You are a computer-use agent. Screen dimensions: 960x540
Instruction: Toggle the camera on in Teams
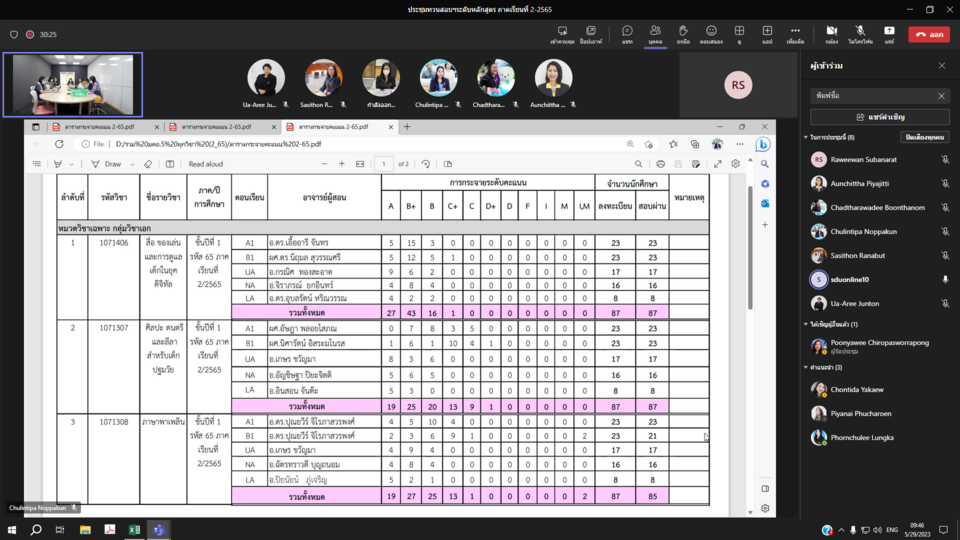(831, 34)
